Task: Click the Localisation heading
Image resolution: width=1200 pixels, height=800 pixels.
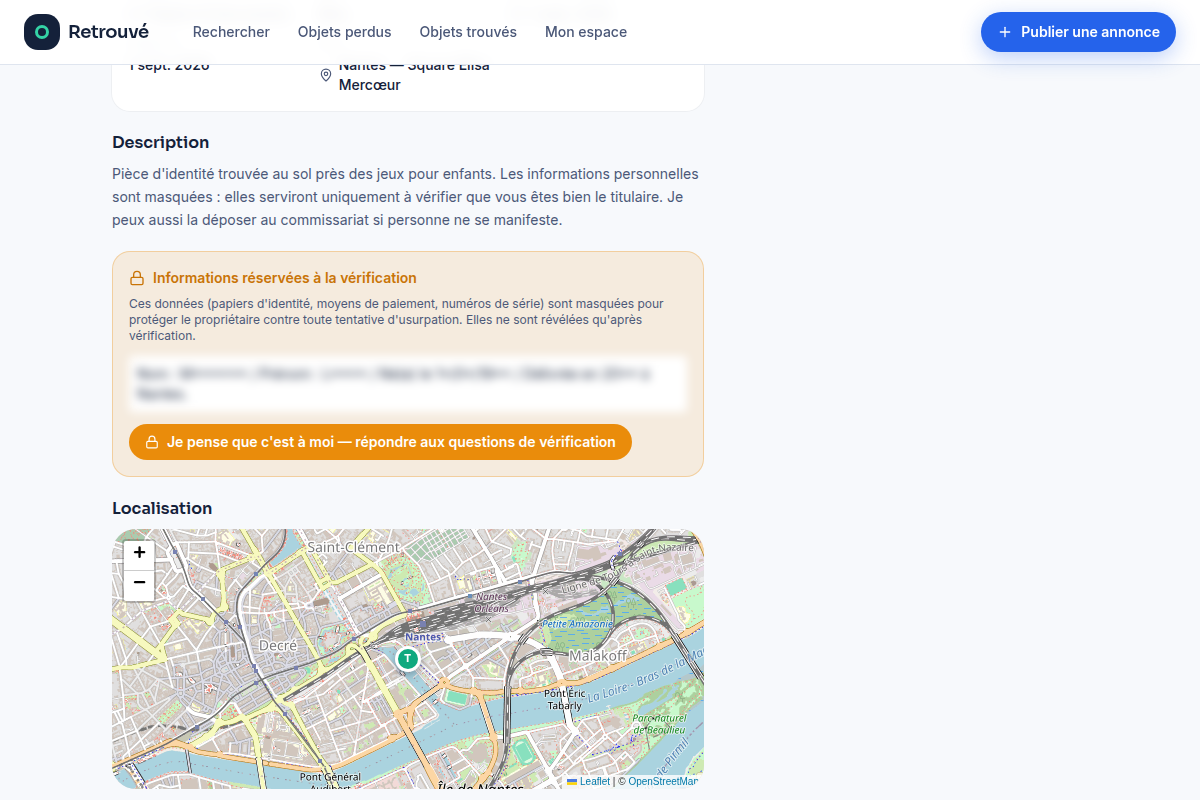Action: pyautogui.click(x=162, y=508)
